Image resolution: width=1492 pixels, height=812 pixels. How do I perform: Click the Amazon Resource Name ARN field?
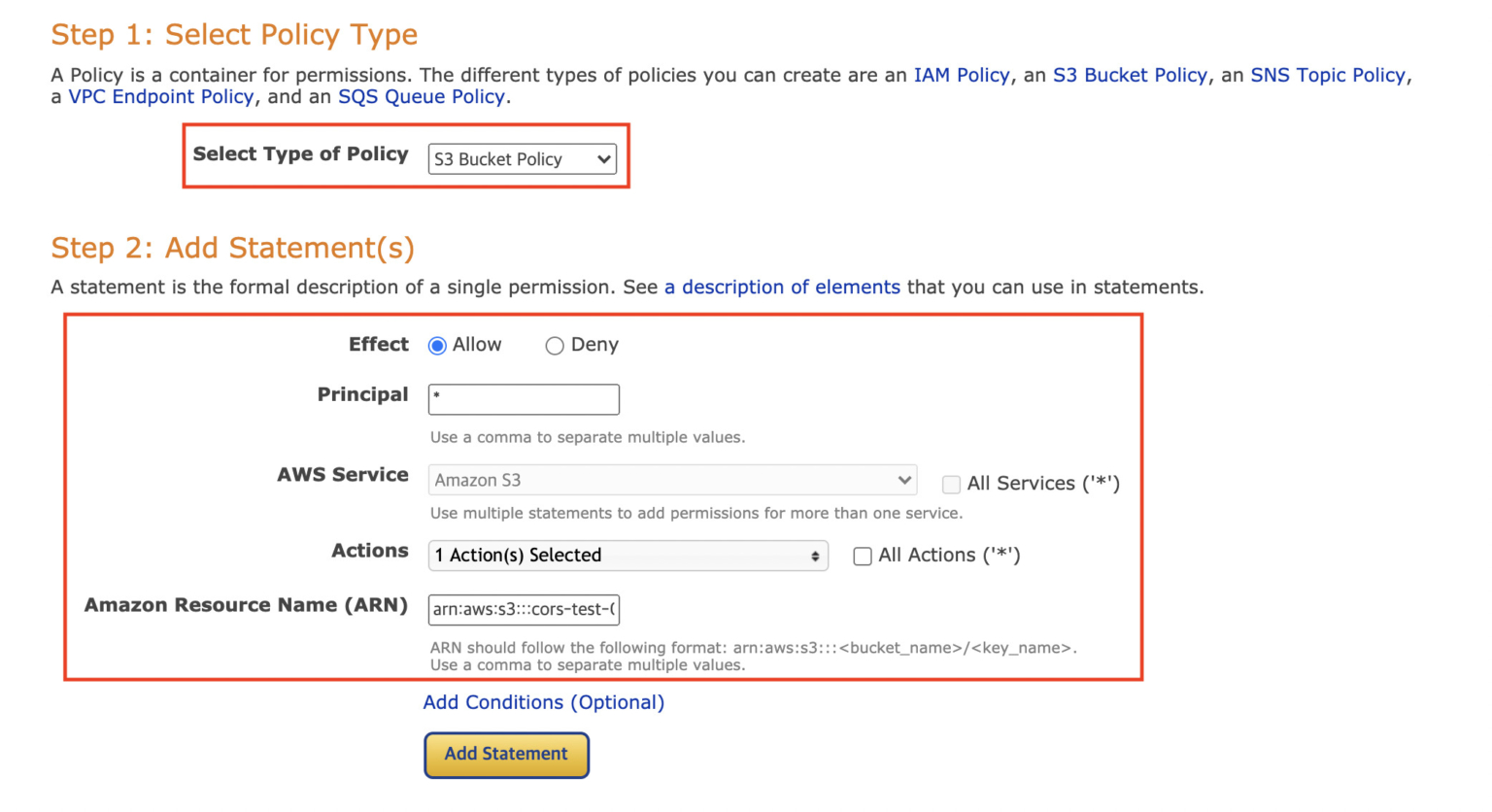pyautogui.click(x=524, y=610)
